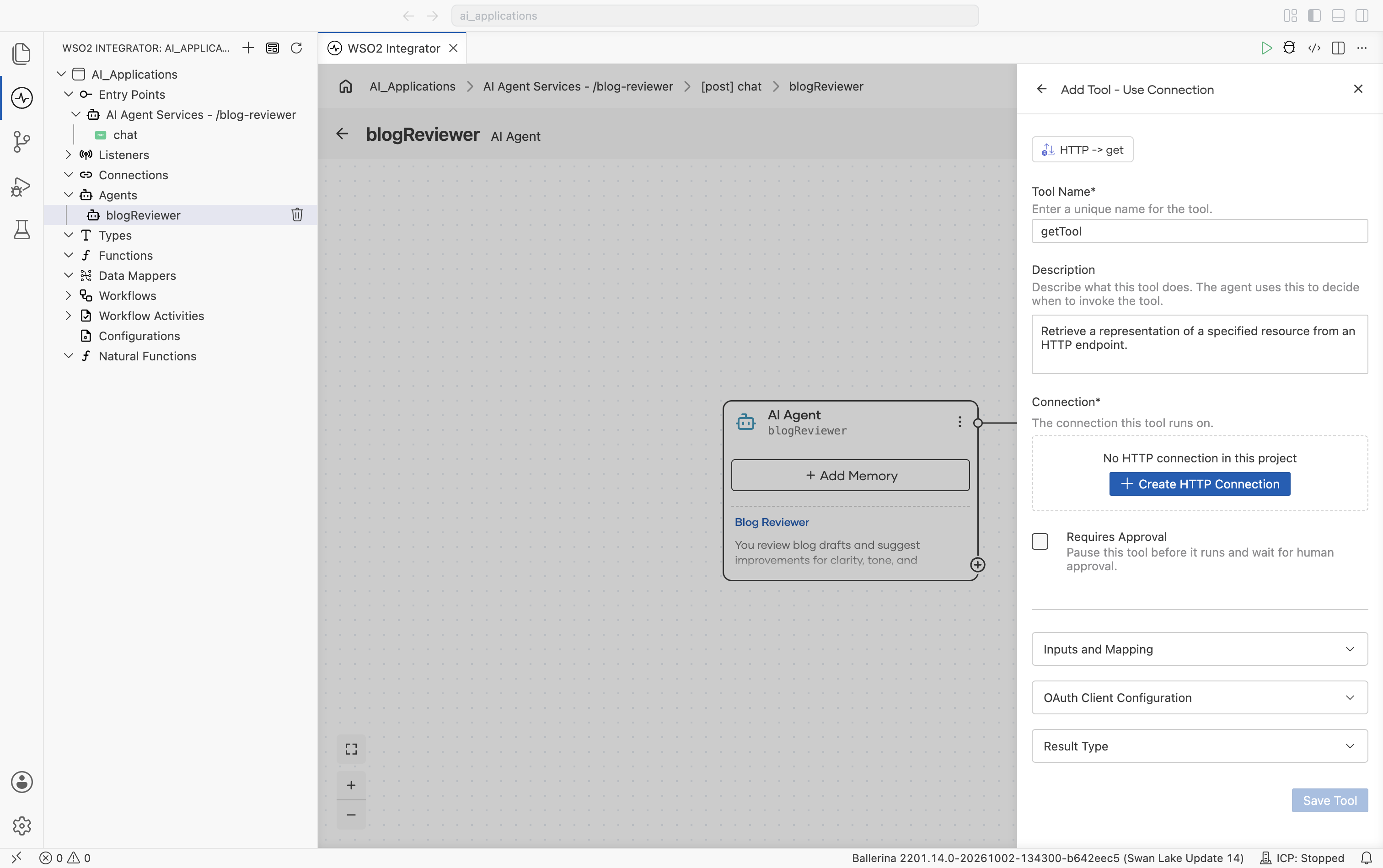Click the refresh icon in sidebar header
The height and width of the screenshot is (868, 1383).
pos(296,48)
